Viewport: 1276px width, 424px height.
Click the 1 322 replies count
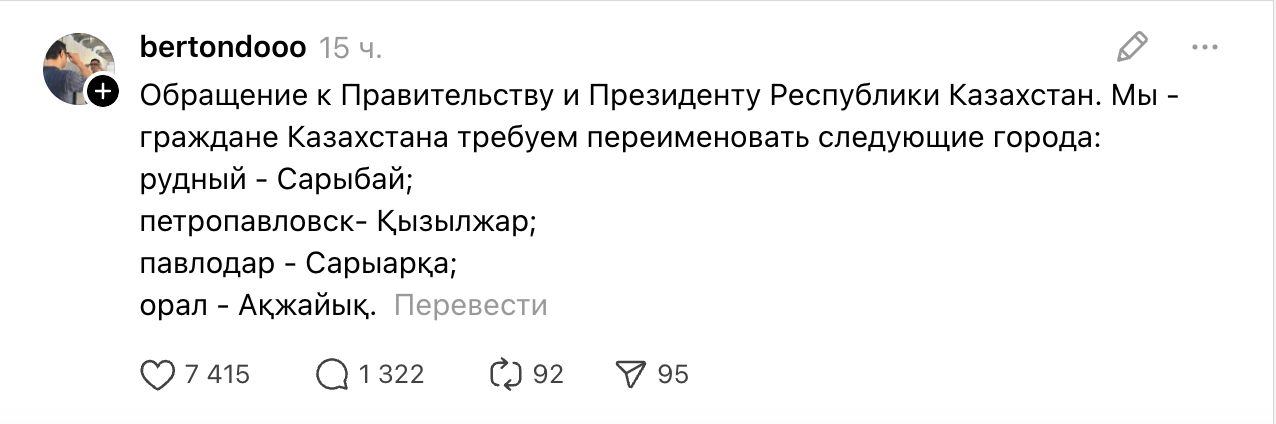point(391,375)
